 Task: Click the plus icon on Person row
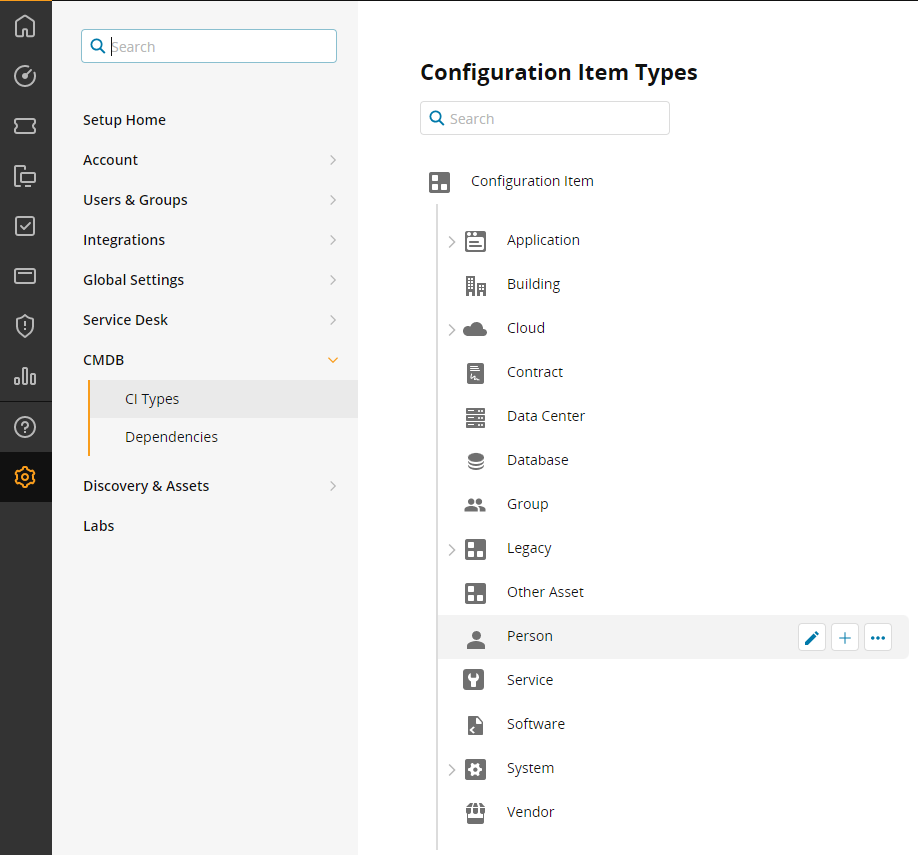(x=845, y=637)
